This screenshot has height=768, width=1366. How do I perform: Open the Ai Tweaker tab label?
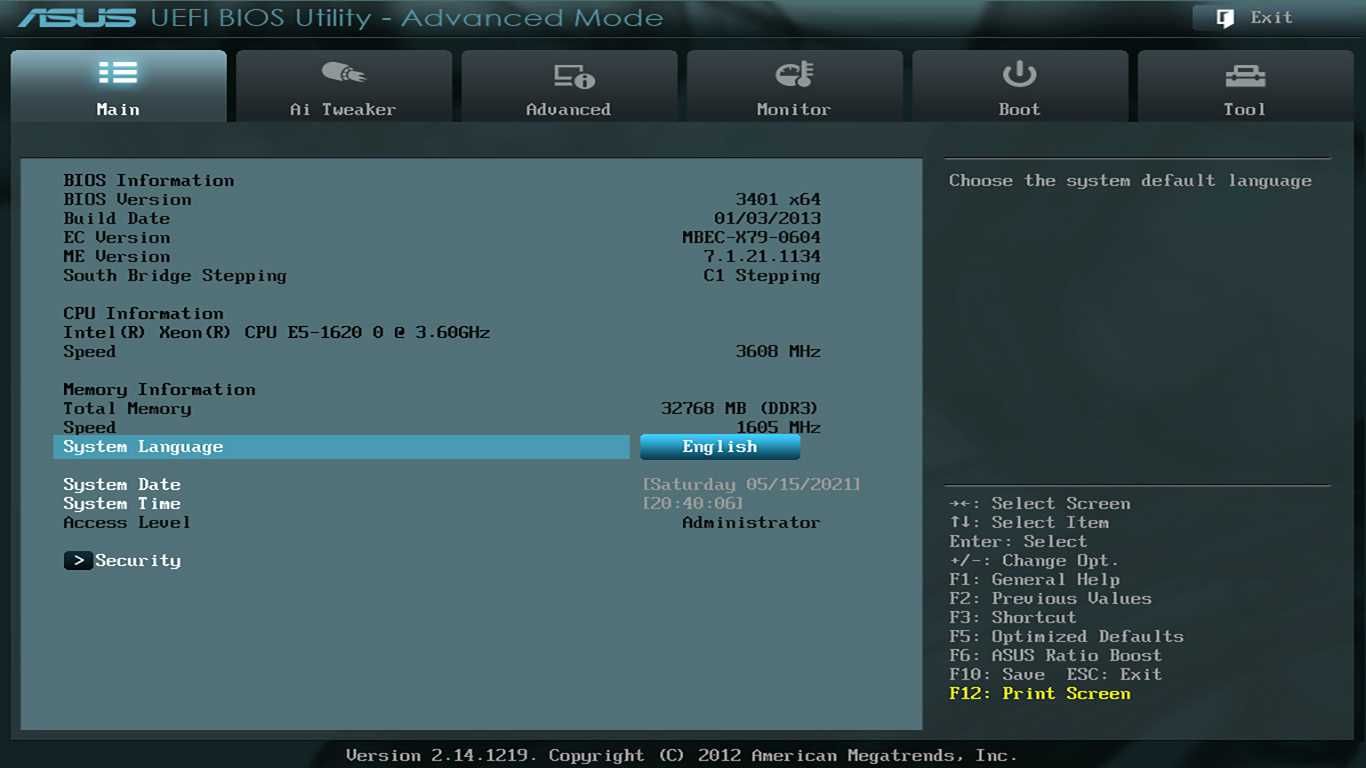click(343, 110)
